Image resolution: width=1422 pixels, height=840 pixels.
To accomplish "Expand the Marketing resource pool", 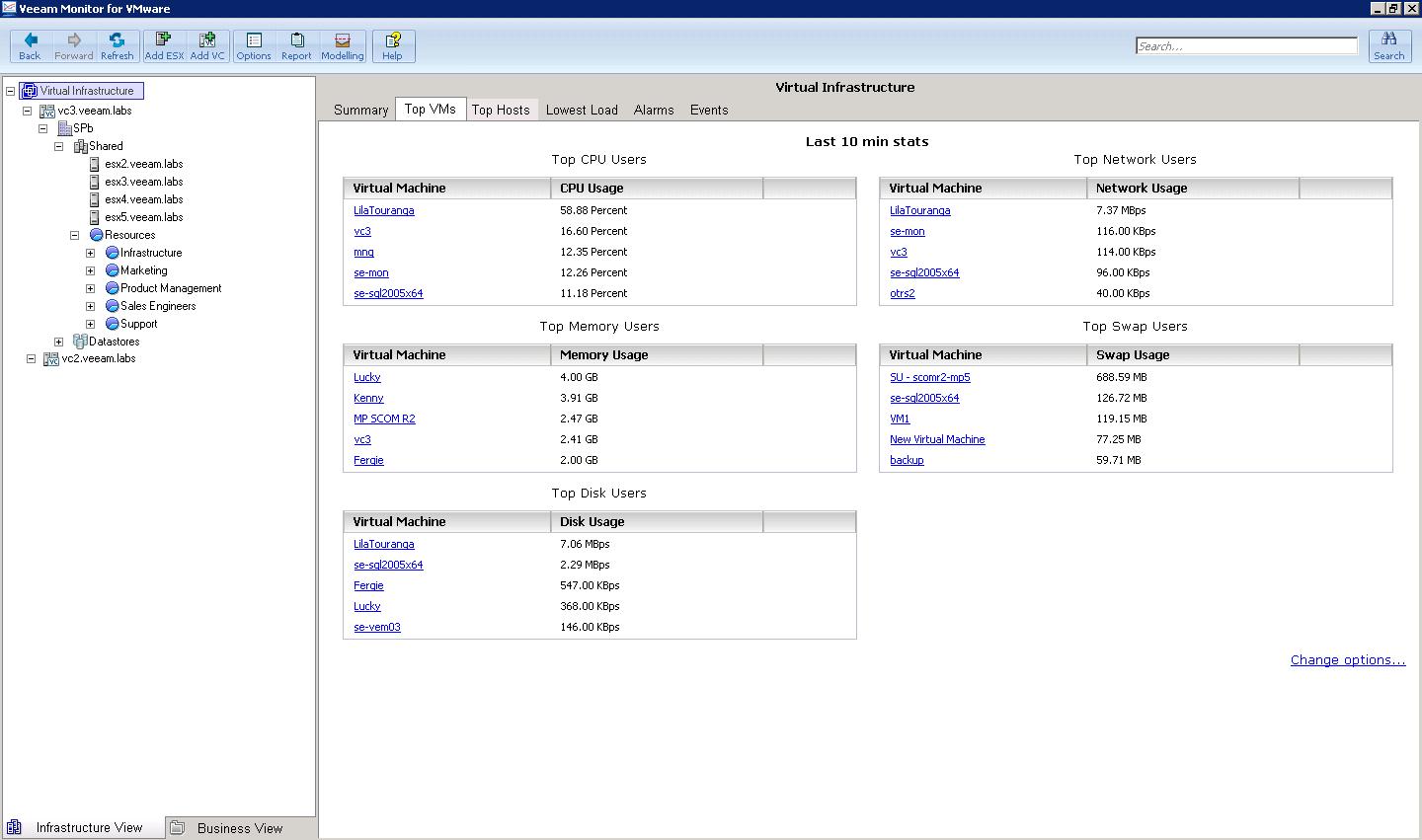I will (x=91, y=270).
